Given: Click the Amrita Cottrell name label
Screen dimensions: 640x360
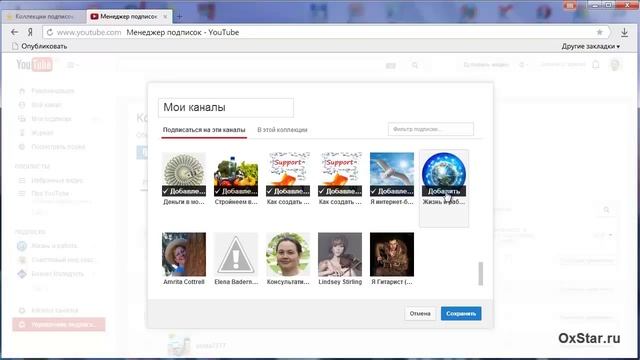Looking at the screenshot, I should (184, 282).
